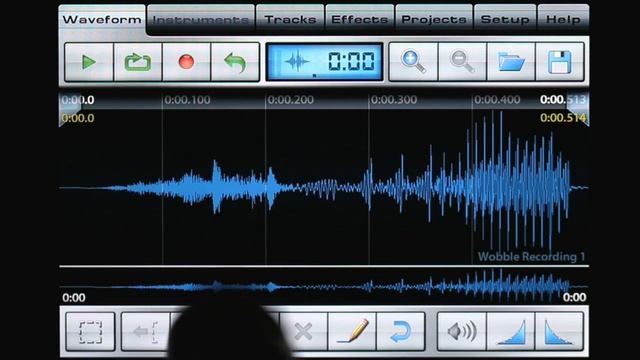Start playback with the green play button

pyautogui.click(x=89, y=62)
